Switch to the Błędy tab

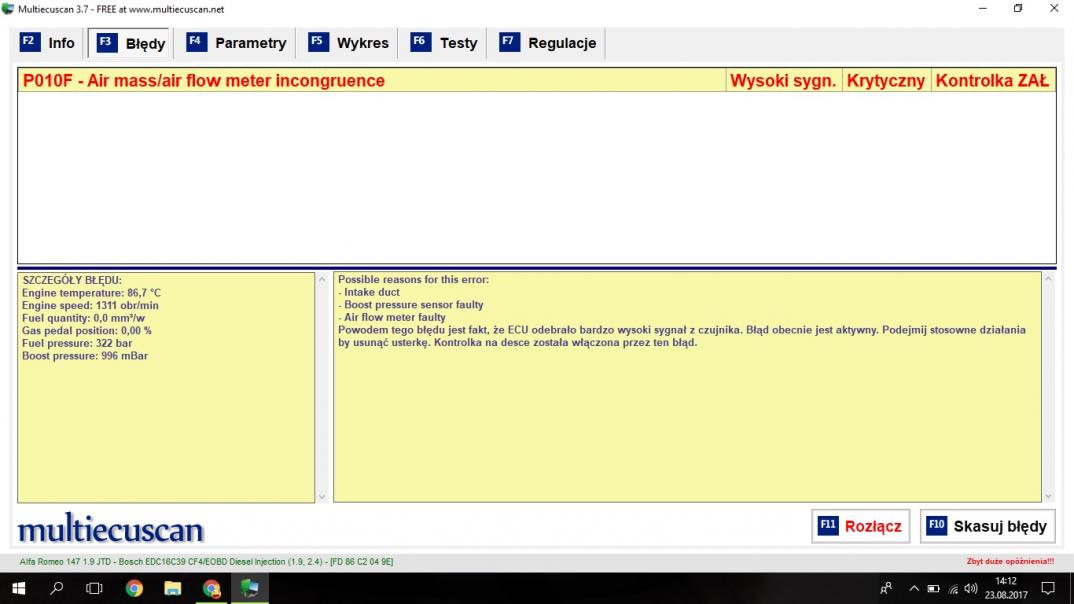tap(130, 43)
